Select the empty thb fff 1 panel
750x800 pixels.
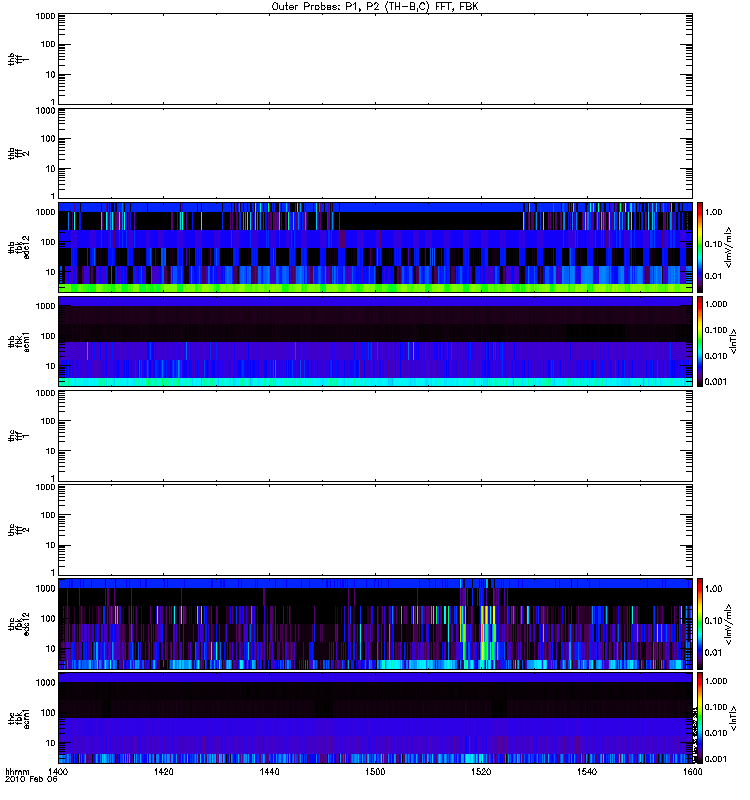(x=376, y=59)
